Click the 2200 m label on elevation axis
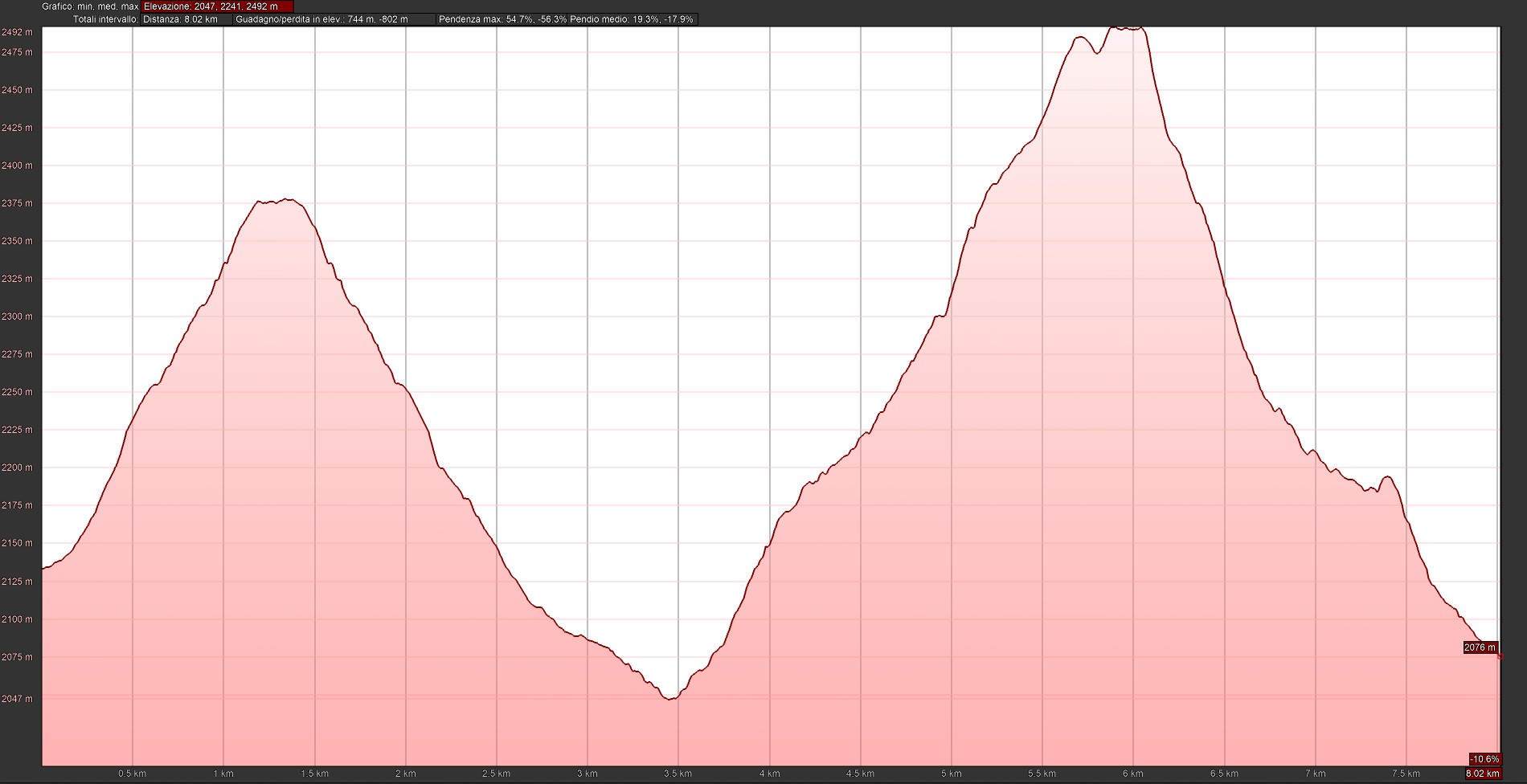This screenshot has height=784, width=1527. click(18, 468)
